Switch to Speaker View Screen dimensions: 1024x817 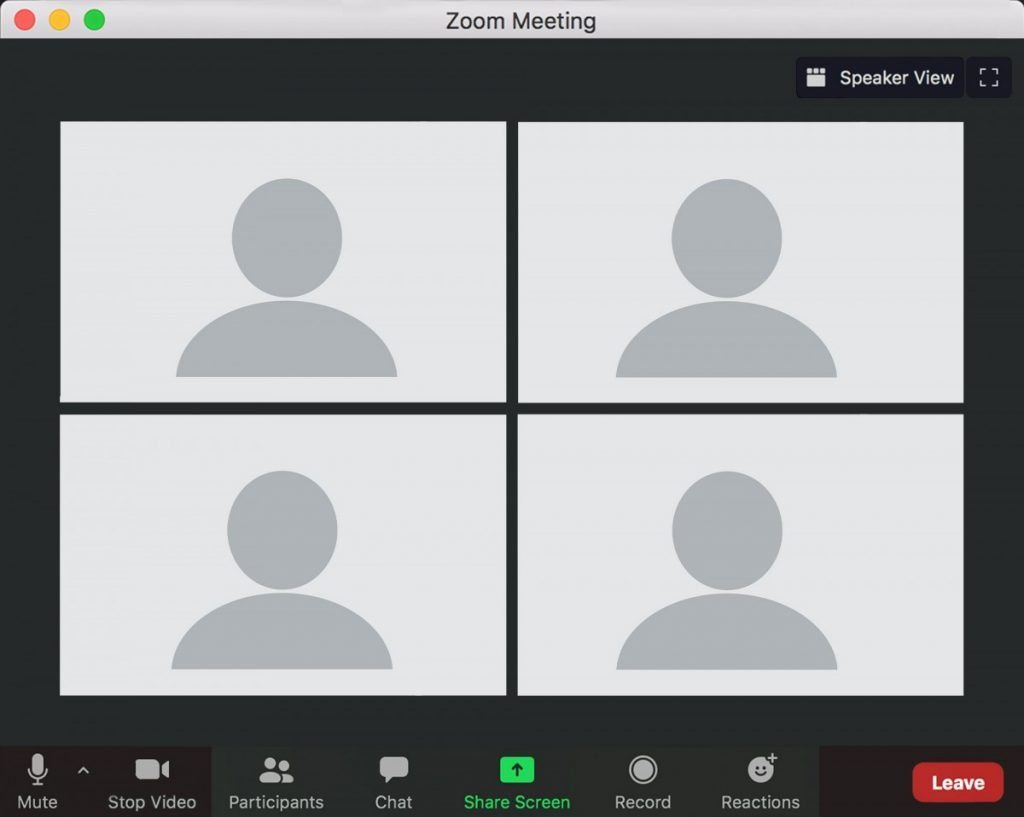[880, 78]
